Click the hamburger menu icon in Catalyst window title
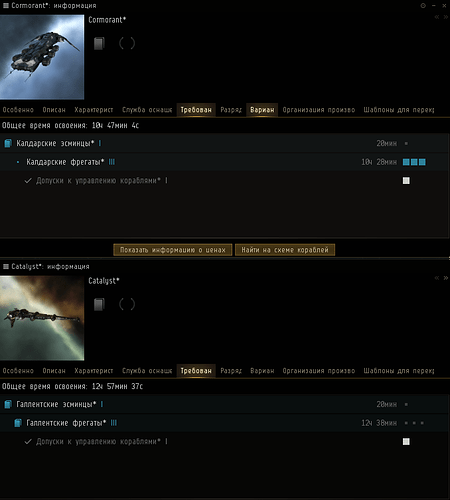Image resolution: width=450 pixels, height=500 pixels. point(6,266)
